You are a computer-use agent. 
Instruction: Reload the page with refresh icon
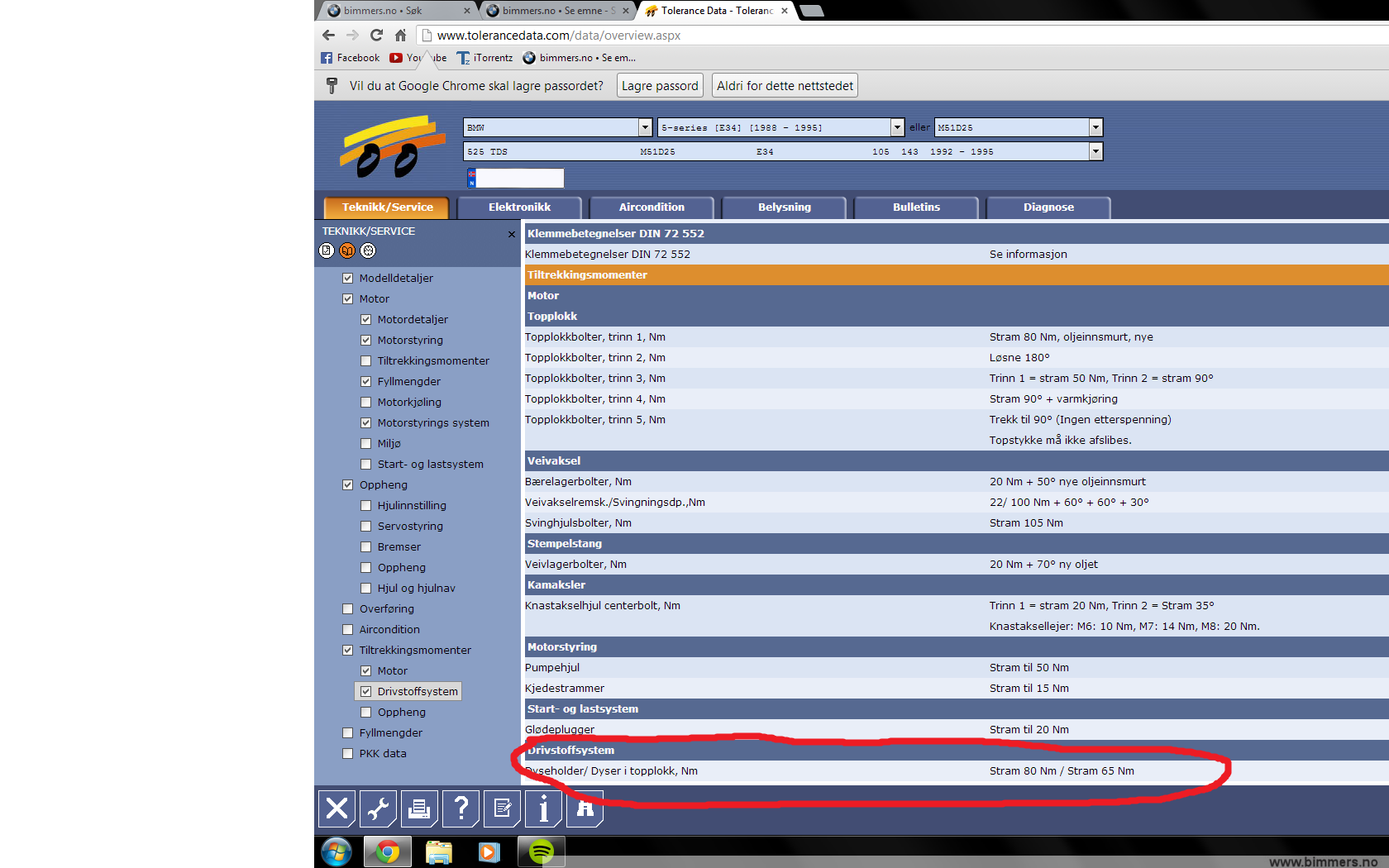376,35
